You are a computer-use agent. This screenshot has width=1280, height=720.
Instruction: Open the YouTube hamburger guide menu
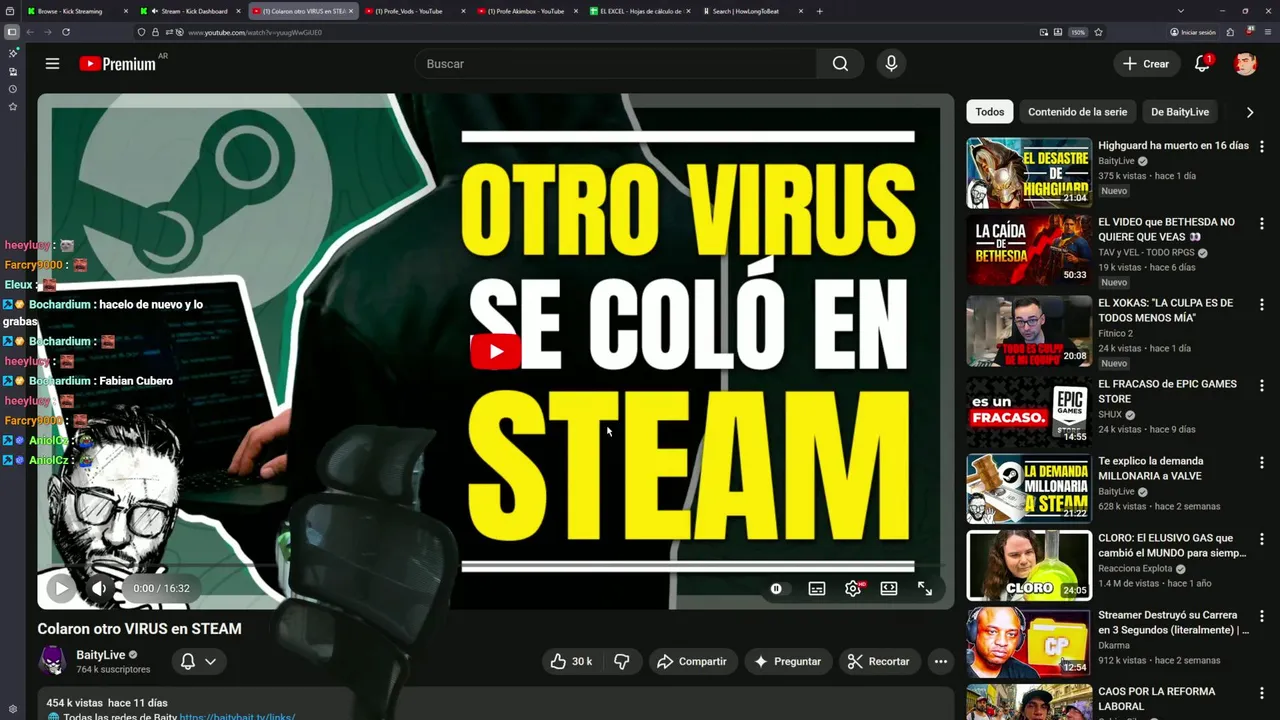52,64
